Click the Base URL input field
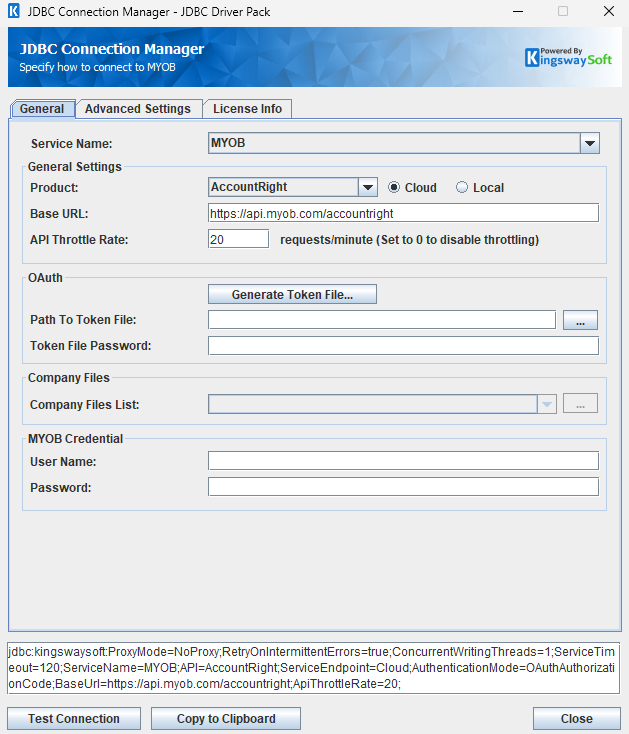Screen dimensions: 629x734 tap(403, 213)
